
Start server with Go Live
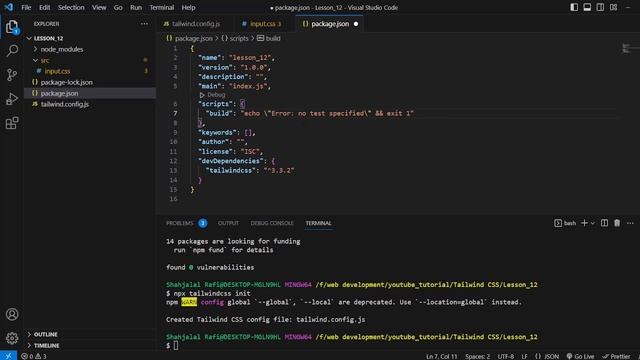point(580,356)
